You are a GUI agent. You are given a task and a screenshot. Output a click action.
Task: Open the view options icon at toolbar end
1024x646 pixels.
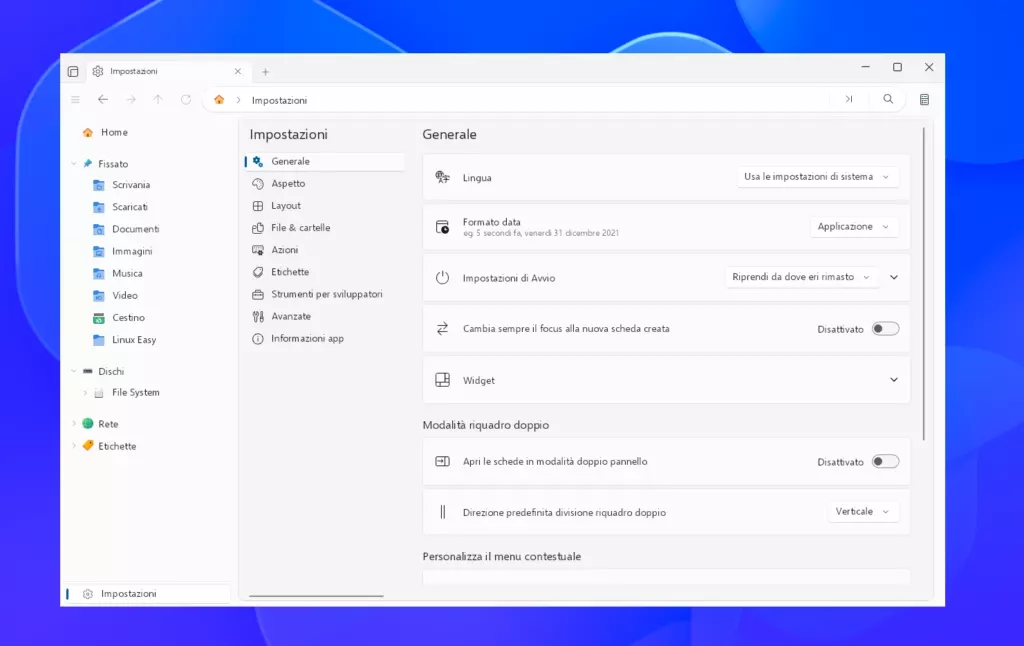924,99
